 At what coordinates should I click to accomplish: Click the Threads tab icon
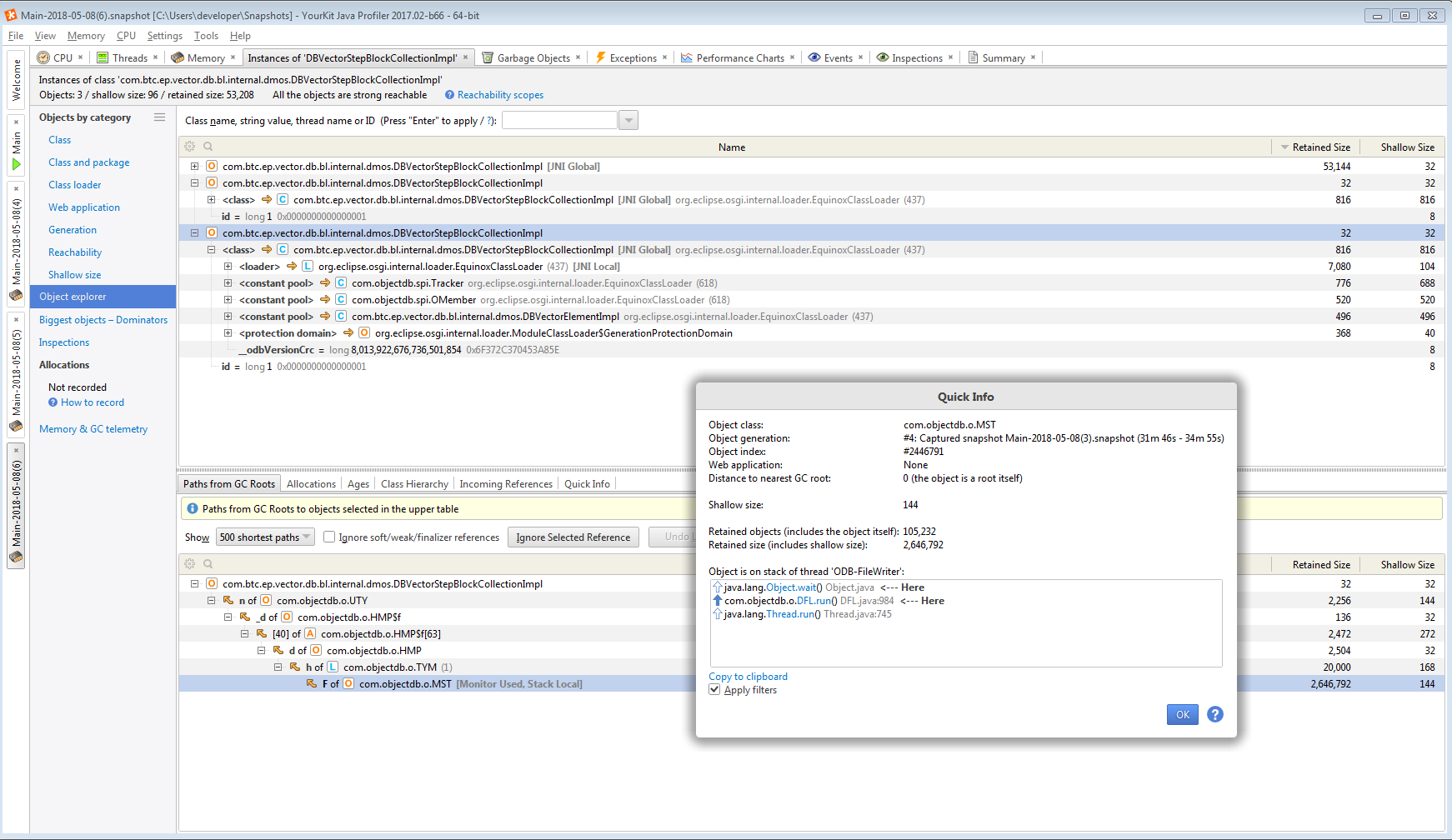pyautogui.click(x=103, y=57)
